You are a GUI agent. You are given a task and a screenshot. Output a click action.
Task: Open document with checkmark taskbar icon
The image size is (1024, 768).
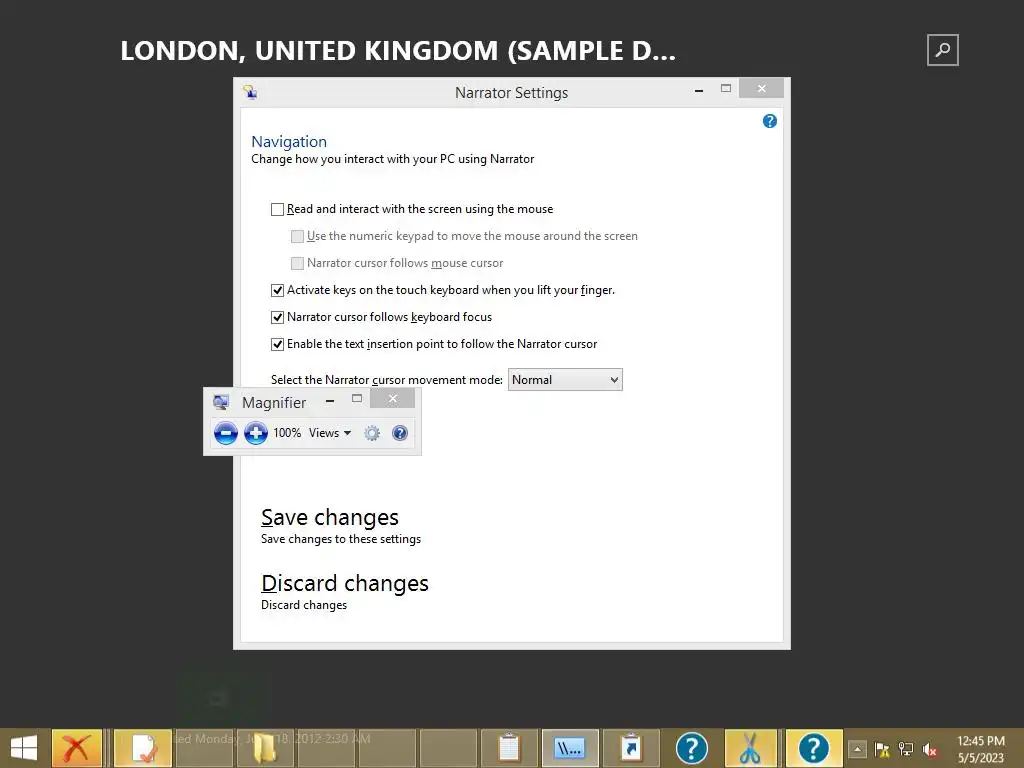coord(144,748)
